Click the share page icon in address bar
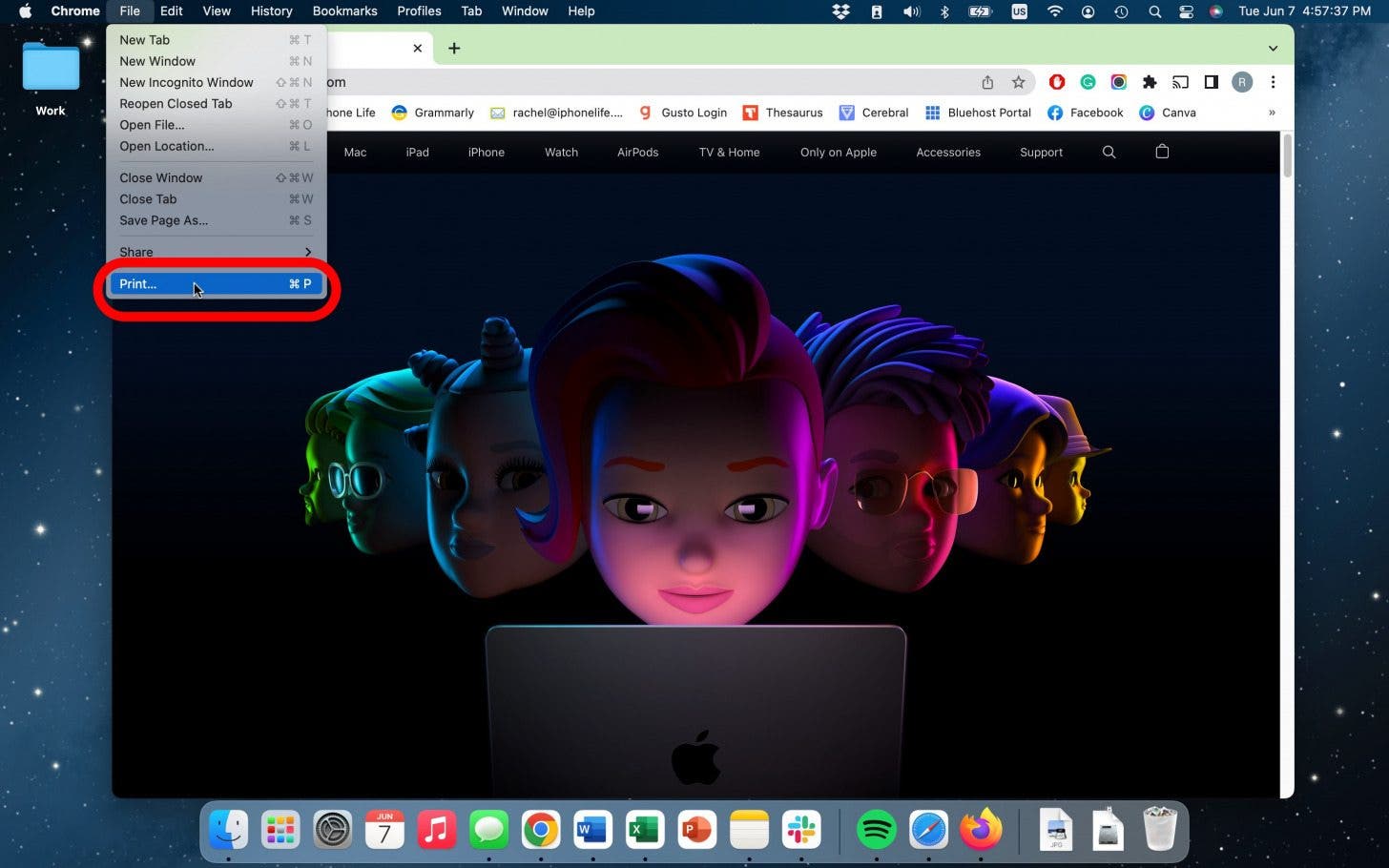This screenshot has height=868, width=1389. [987, 82]
